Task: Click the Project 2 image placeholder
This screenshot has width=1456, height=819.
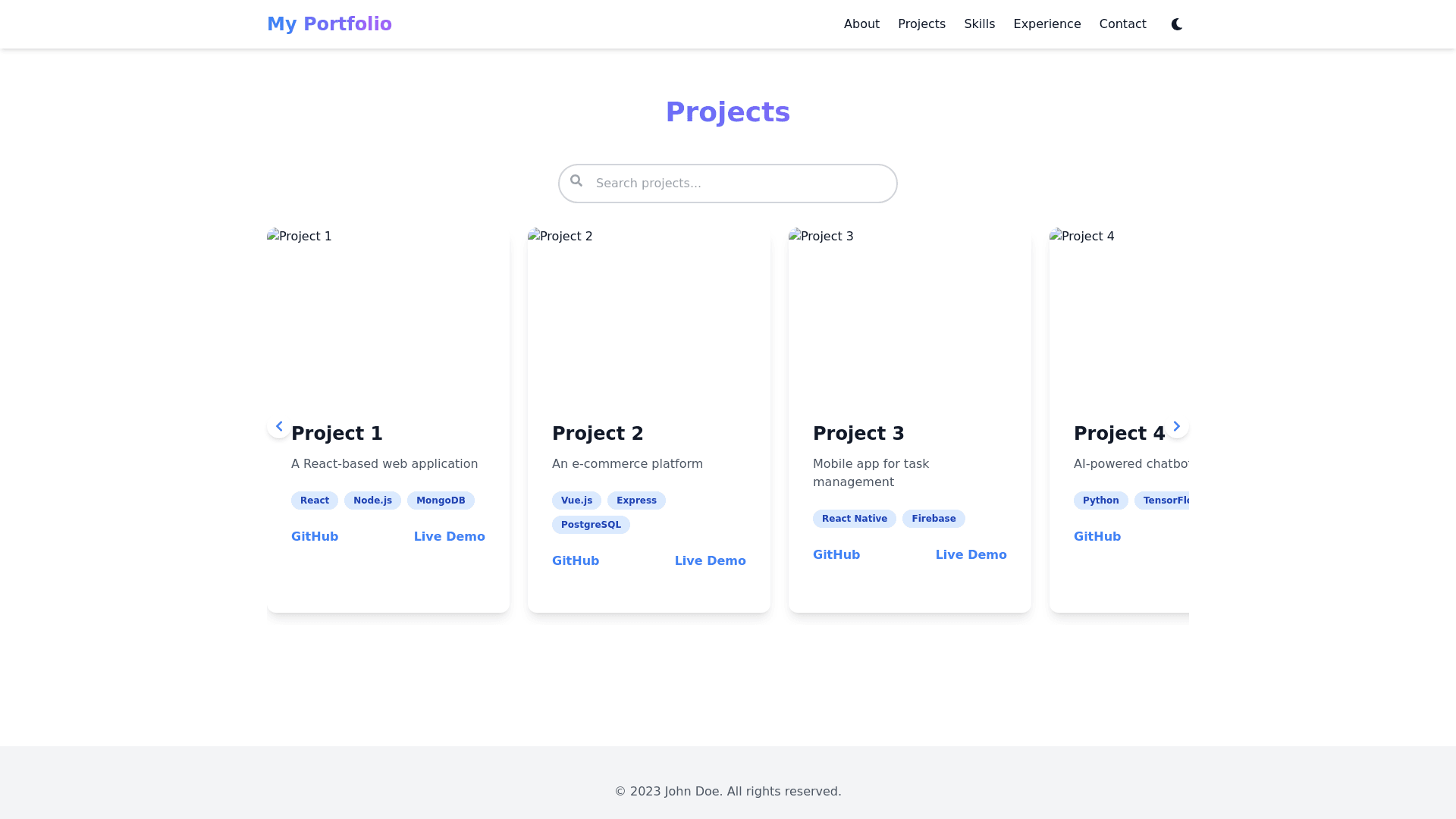Action: [648, 318]
